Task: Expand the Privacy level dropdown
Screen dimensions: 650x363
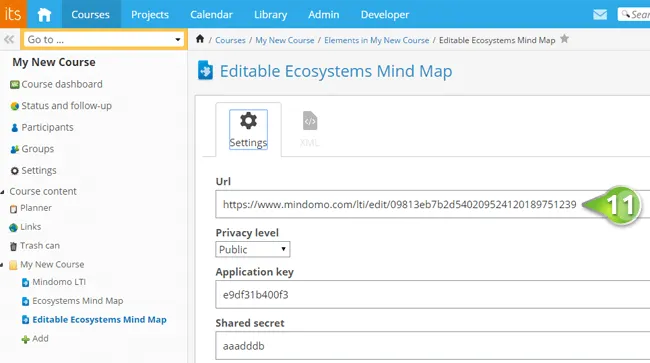Action: tap(252, 249)
